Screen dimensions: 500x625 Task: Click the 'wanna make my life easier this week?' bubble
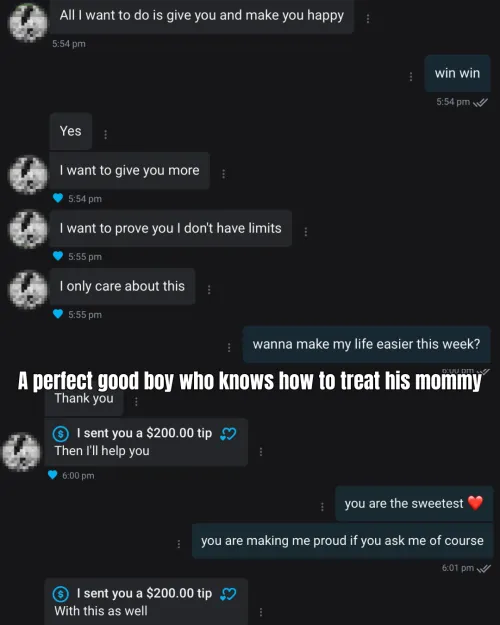click(x=366, y=344)
